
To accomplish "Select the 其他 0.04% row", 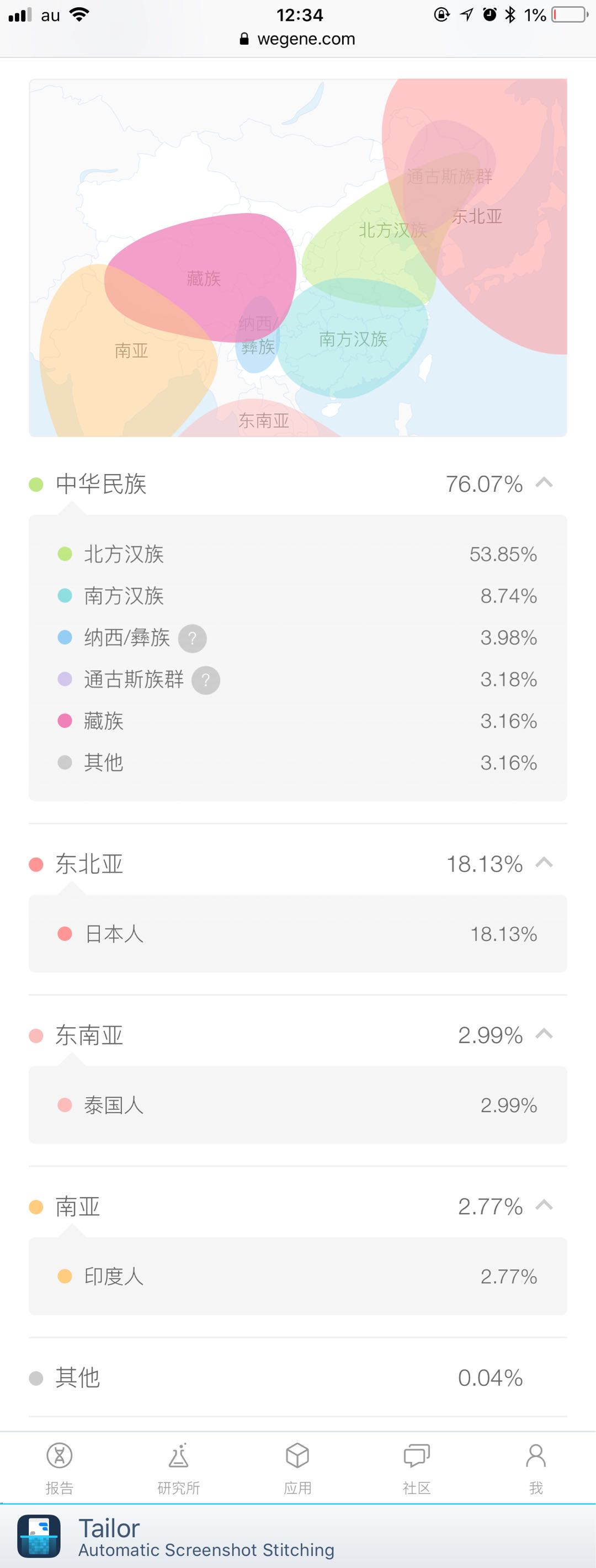I will click(297, 1378).
